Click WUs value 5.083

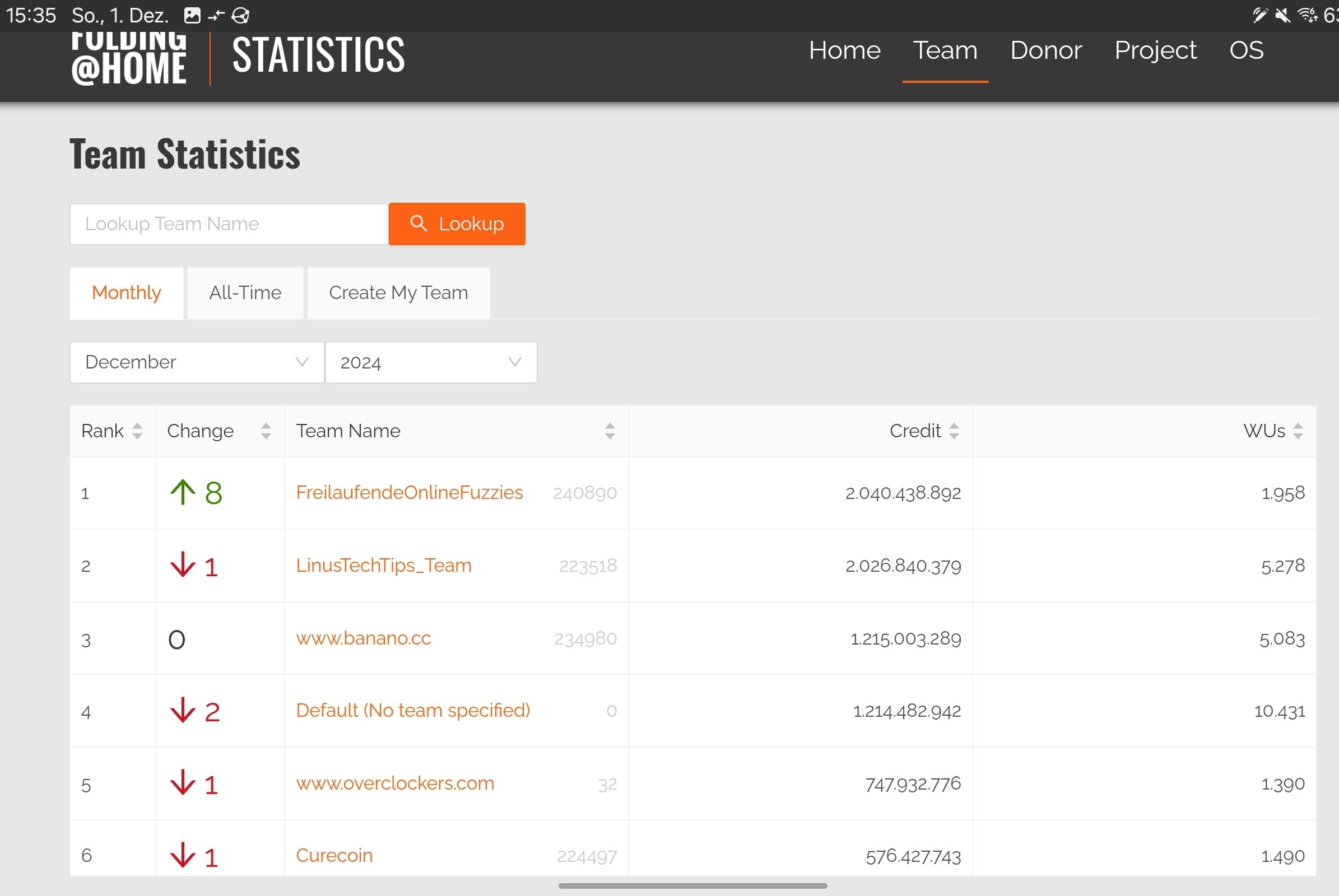pos(1282,638)
